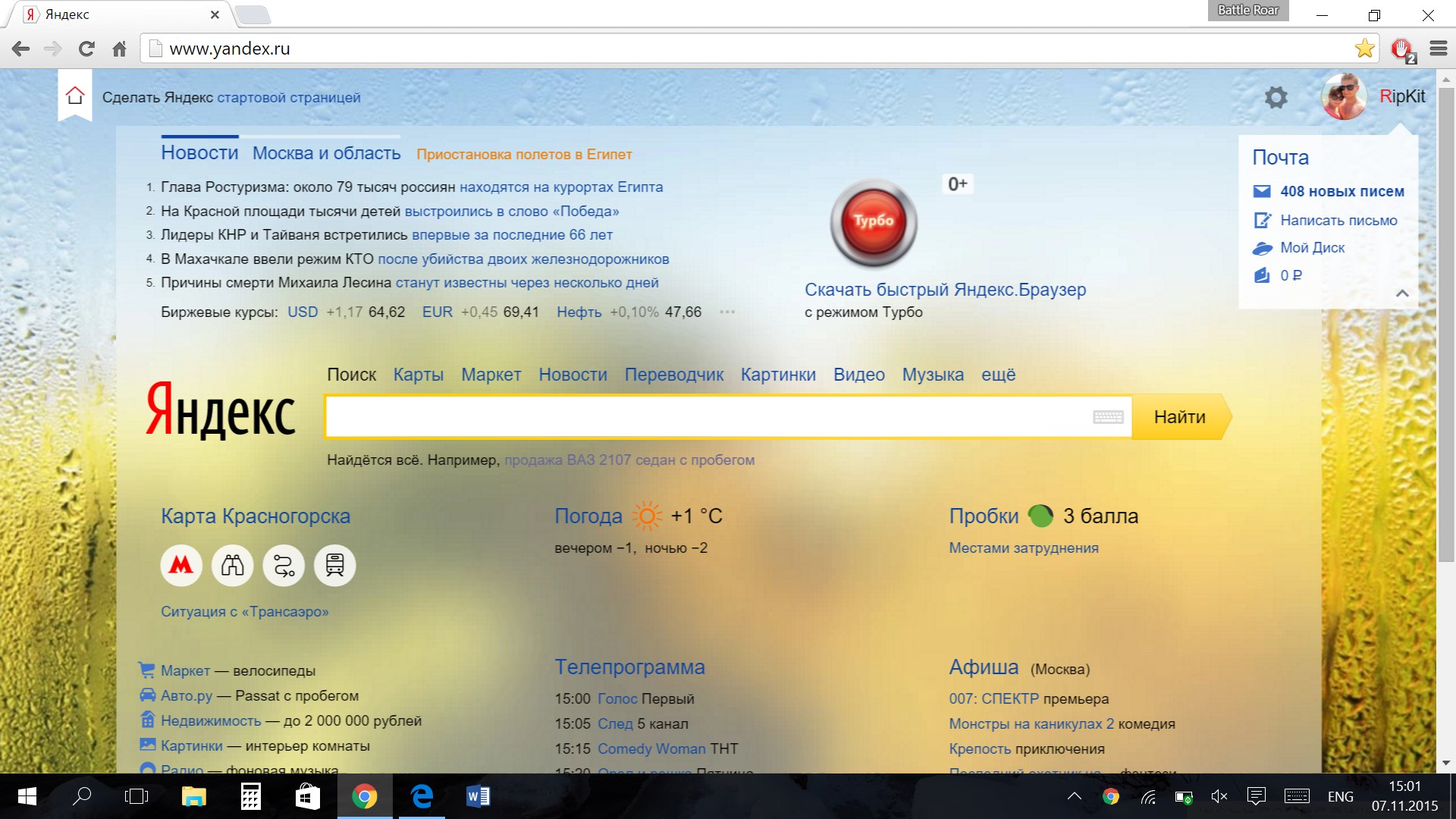Click Написать письмо link in mail panel
Screen dimensions: 1456x819
1338,219
